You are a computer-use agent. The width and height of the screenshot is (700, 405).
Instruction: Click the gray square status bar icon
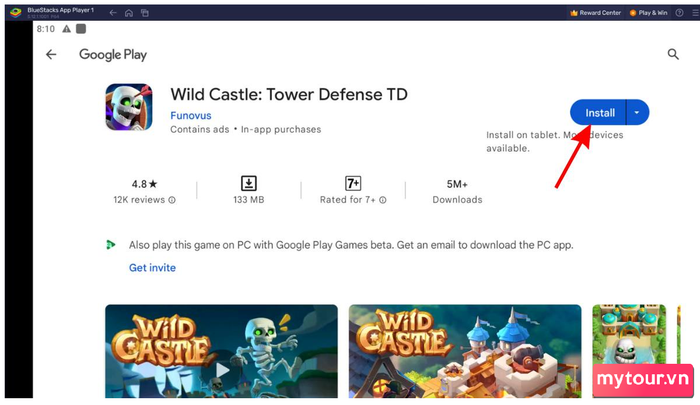81,29
